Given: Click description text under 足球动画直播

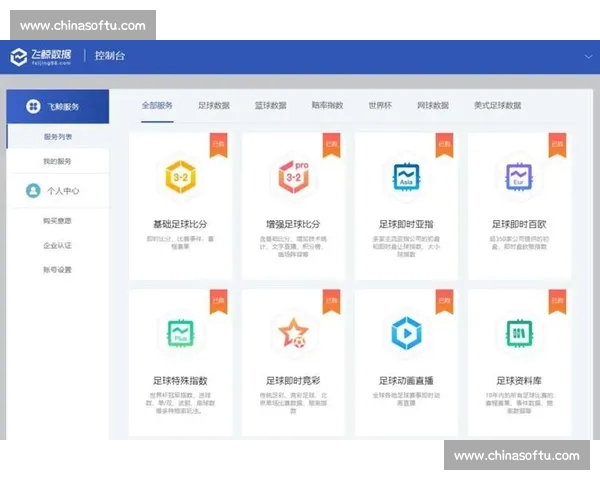Looking at the screenshot, I should tap(406, 399).
